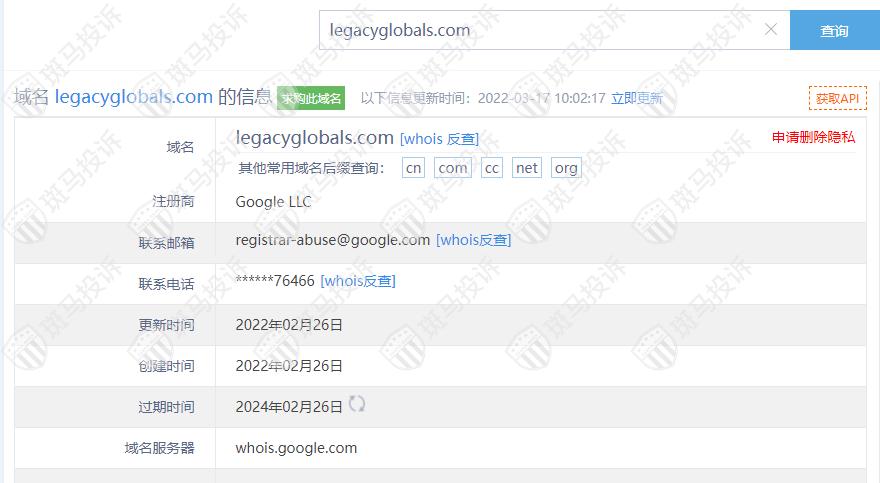Select the net domain suffix box
This screenshot has height=483, width=880.
pos(527,168)
